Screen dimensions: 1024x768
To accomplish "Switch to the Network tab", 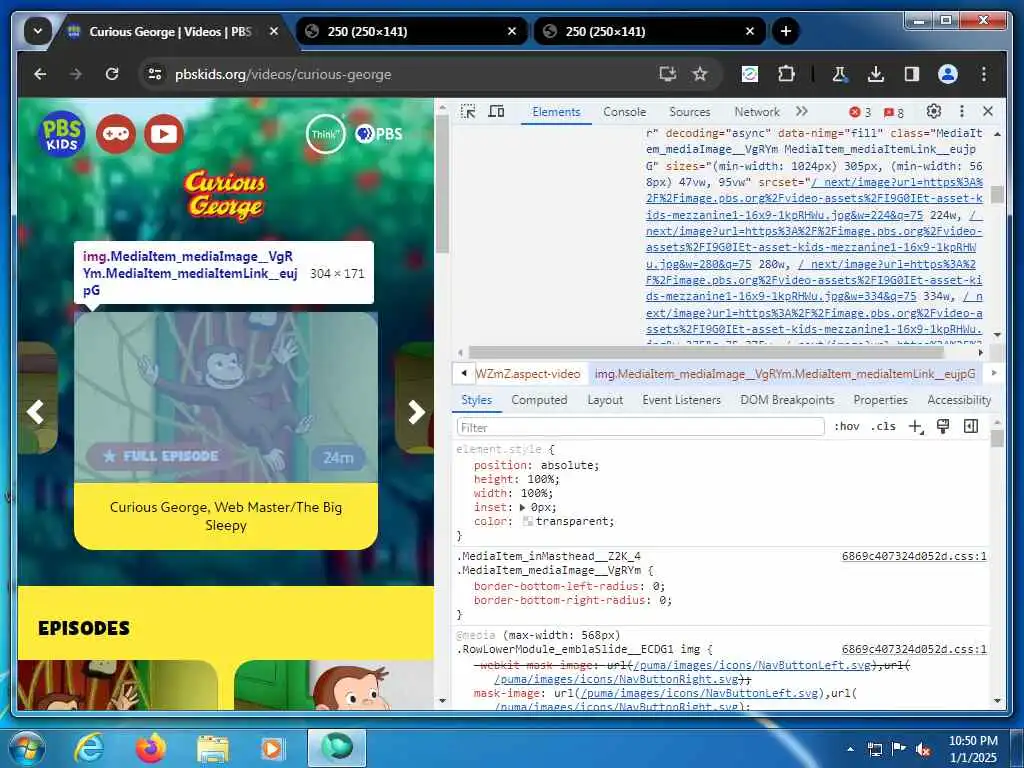I will point(757,112).
